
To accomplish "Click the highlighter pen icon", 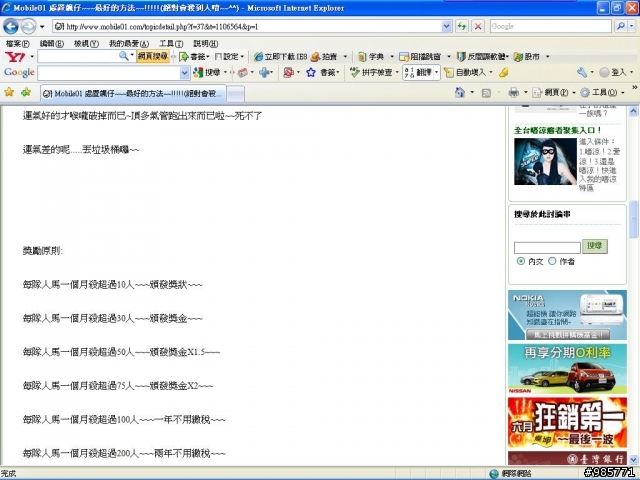I will click(504, 73).
